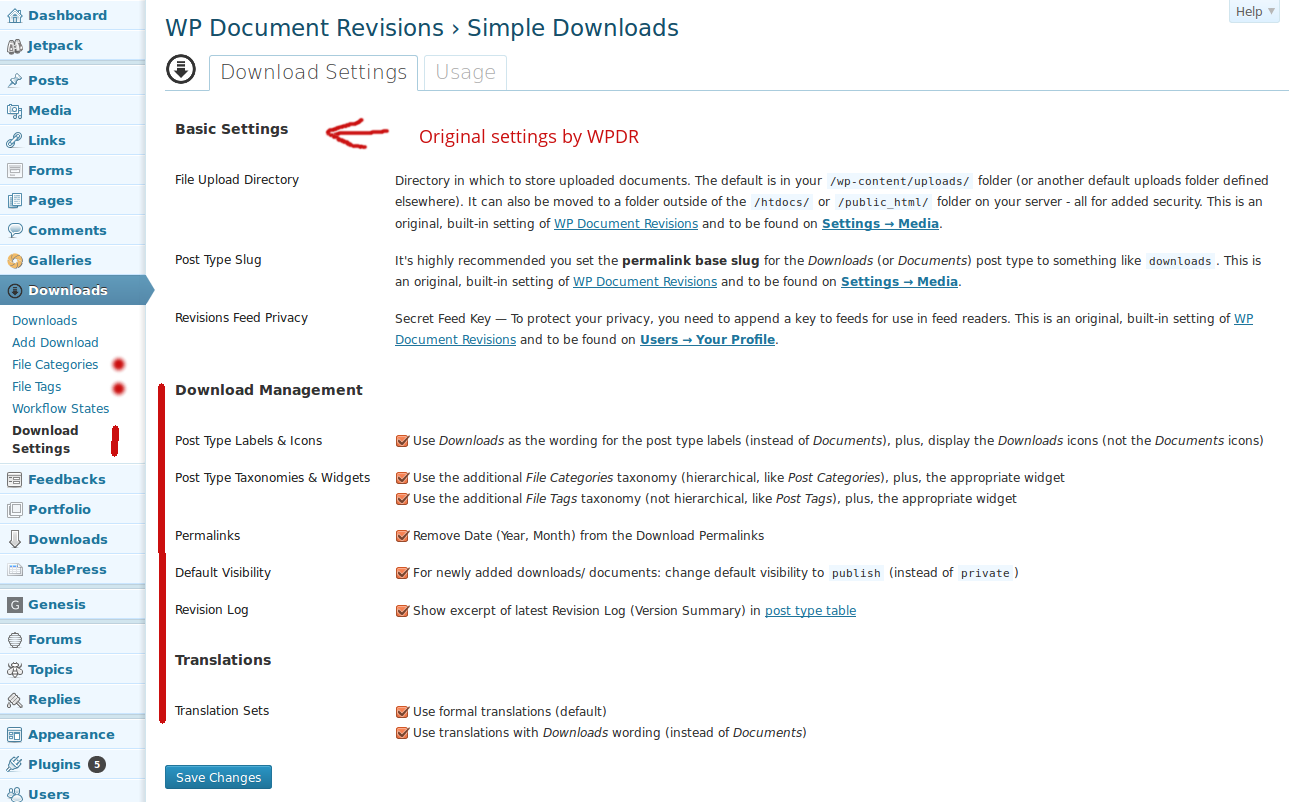Open File Categories submenu item

pos(55,365)
